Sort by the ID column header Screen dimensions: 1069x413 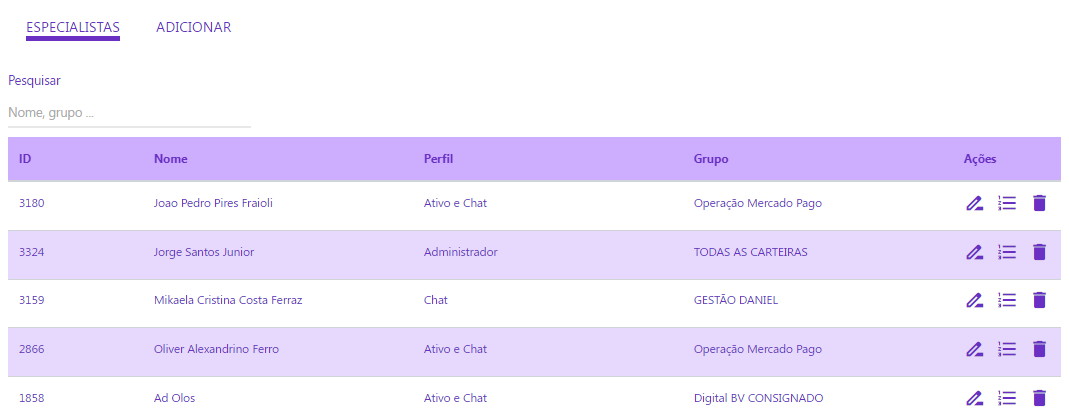[x=25, y=159]
